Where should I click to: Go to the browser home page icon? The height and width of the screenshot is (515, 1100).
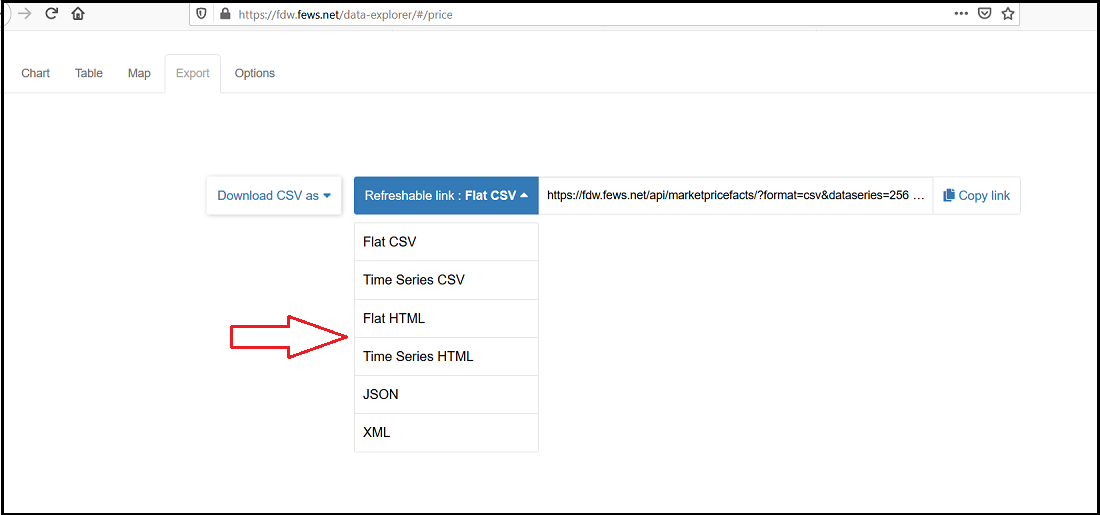(x=78, y=14)
